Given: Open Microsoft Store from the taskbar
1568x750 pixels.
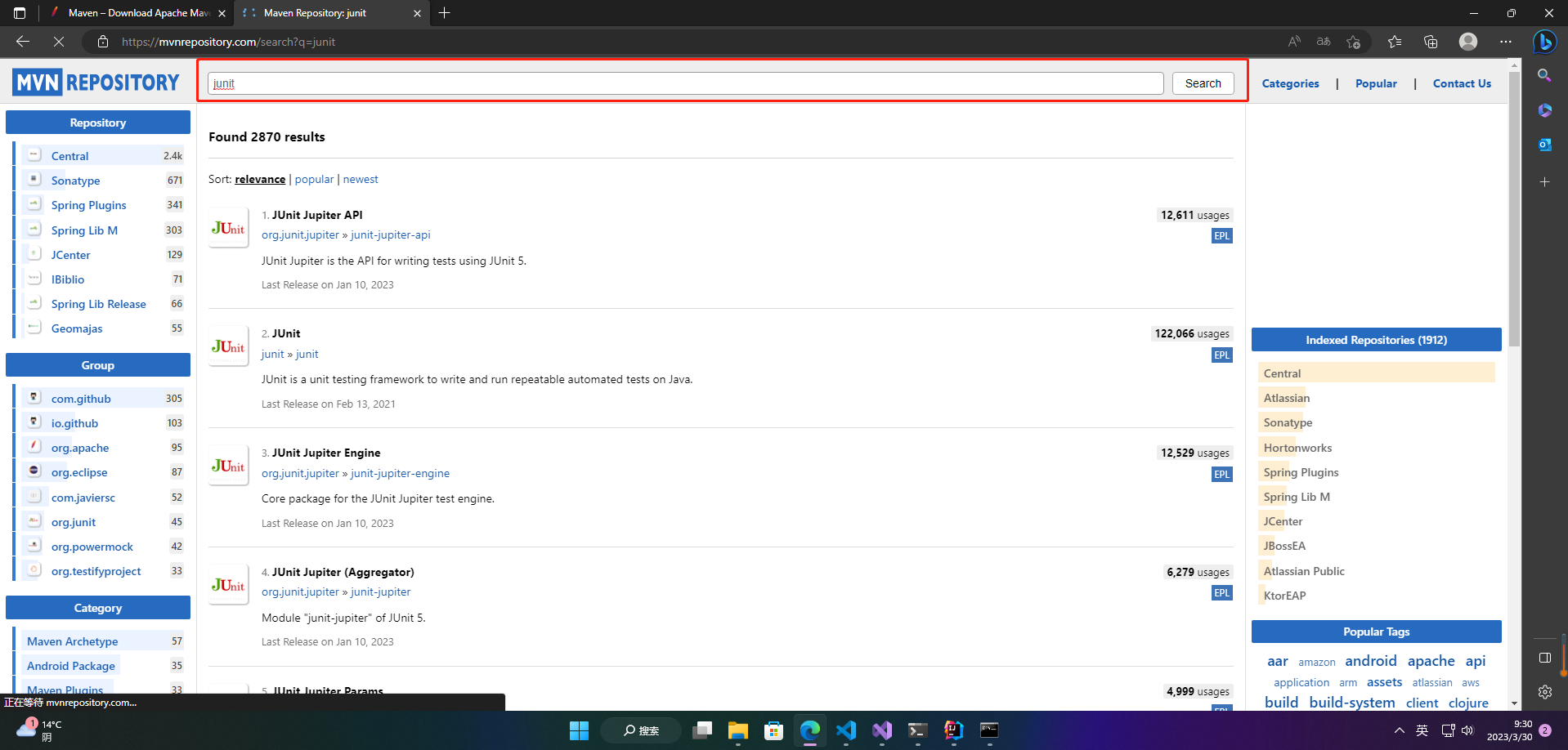Looking at the screenshot, I should pyautogui.click(x=774, y=730).
